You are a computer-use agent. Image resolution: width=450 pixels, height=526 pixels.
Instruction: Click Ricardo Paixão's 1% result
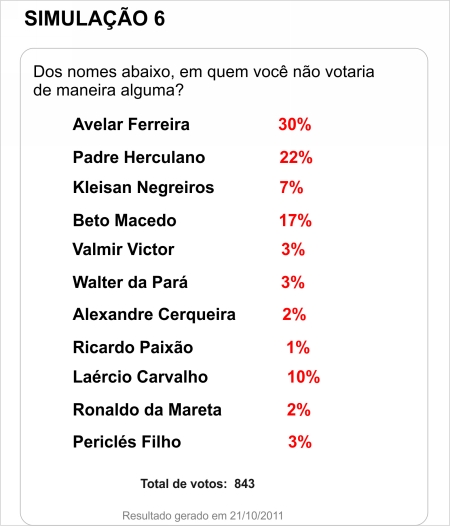(298, 347)
